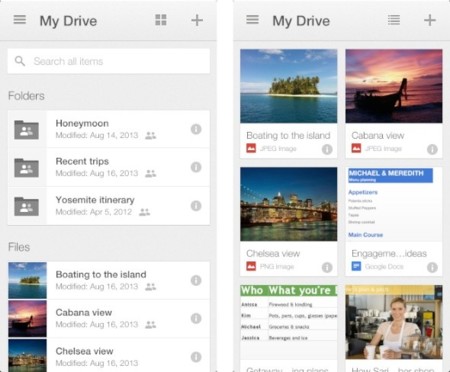Click shared people icon next to Yosemite date

coord(144,212)
